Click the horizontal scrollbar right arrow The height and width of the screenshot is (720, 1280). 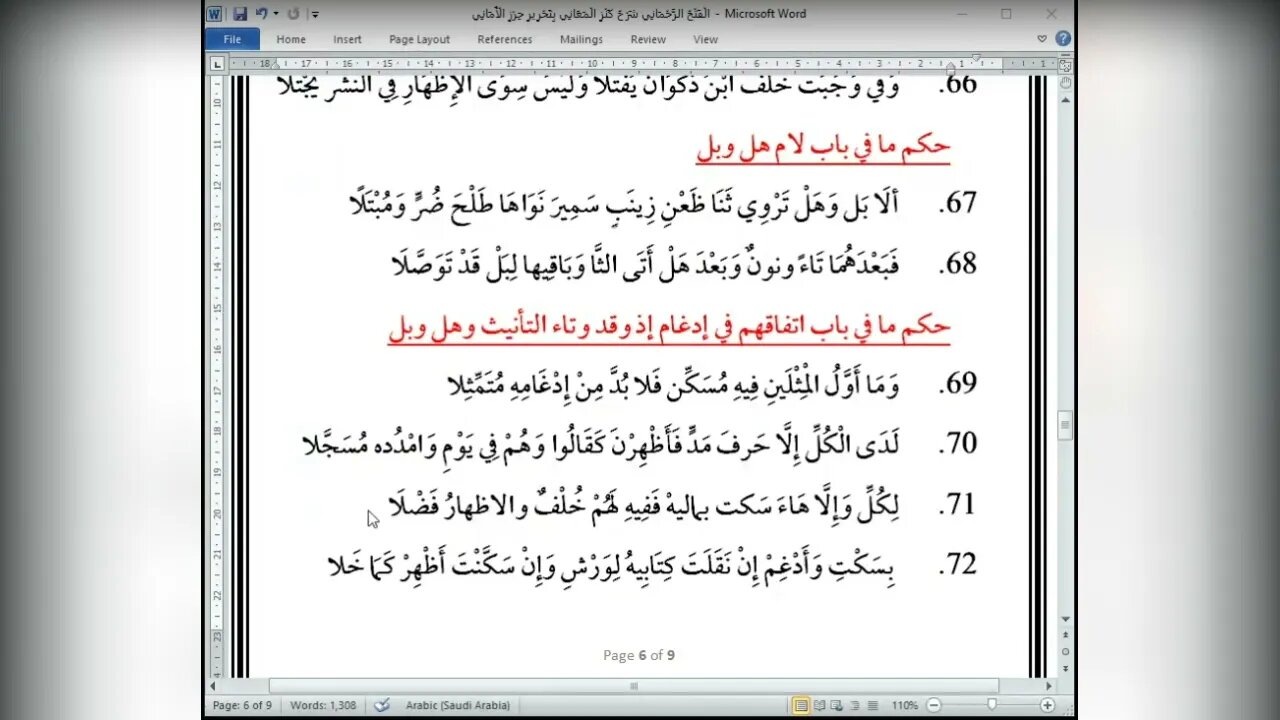[1049, 686]
